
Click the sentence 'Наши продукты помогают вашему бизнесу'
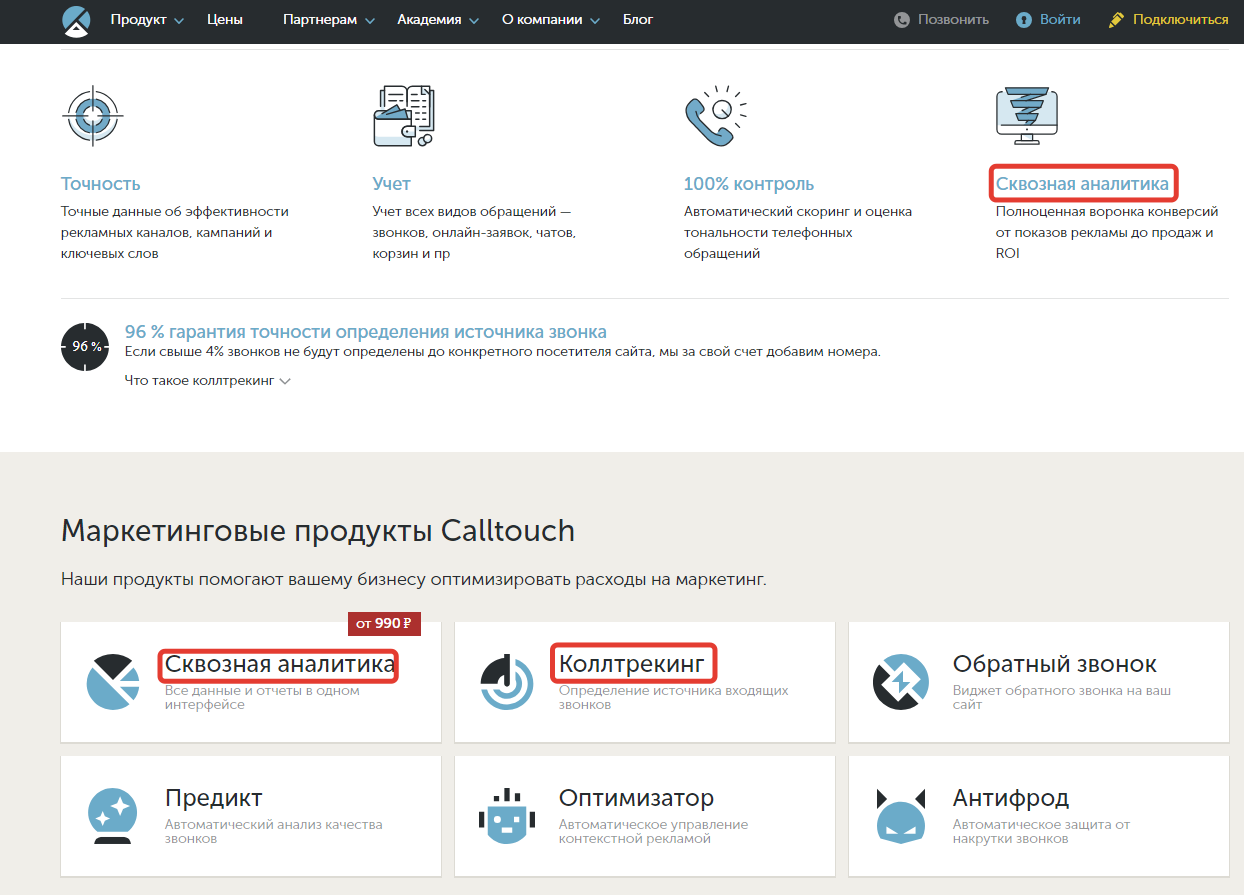pos(414,579)
